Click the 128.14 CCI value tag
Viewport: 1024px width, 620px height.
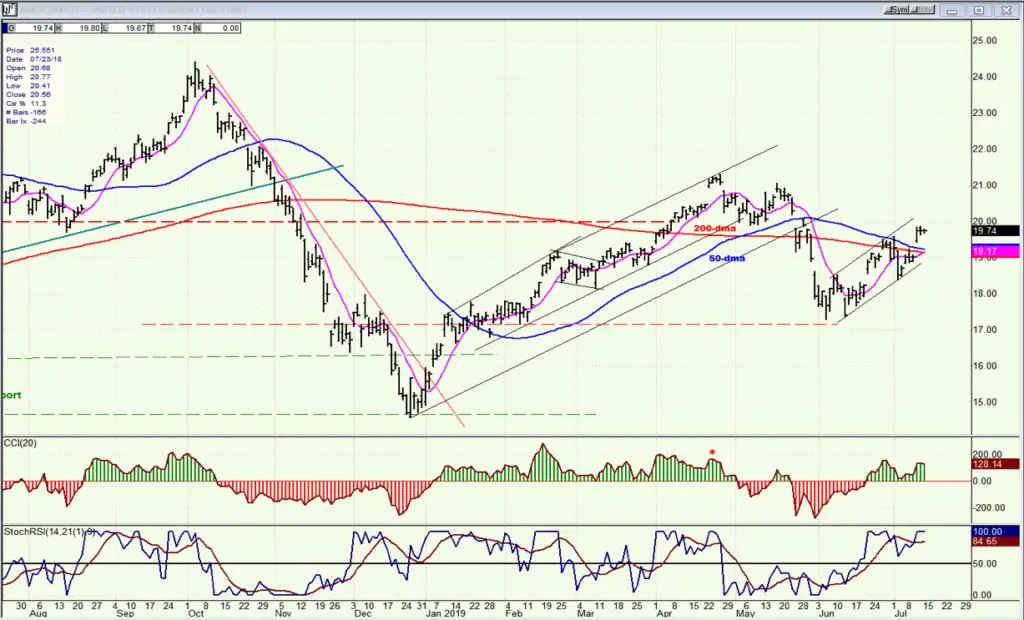pyautogui.click(x=995, y=464)
